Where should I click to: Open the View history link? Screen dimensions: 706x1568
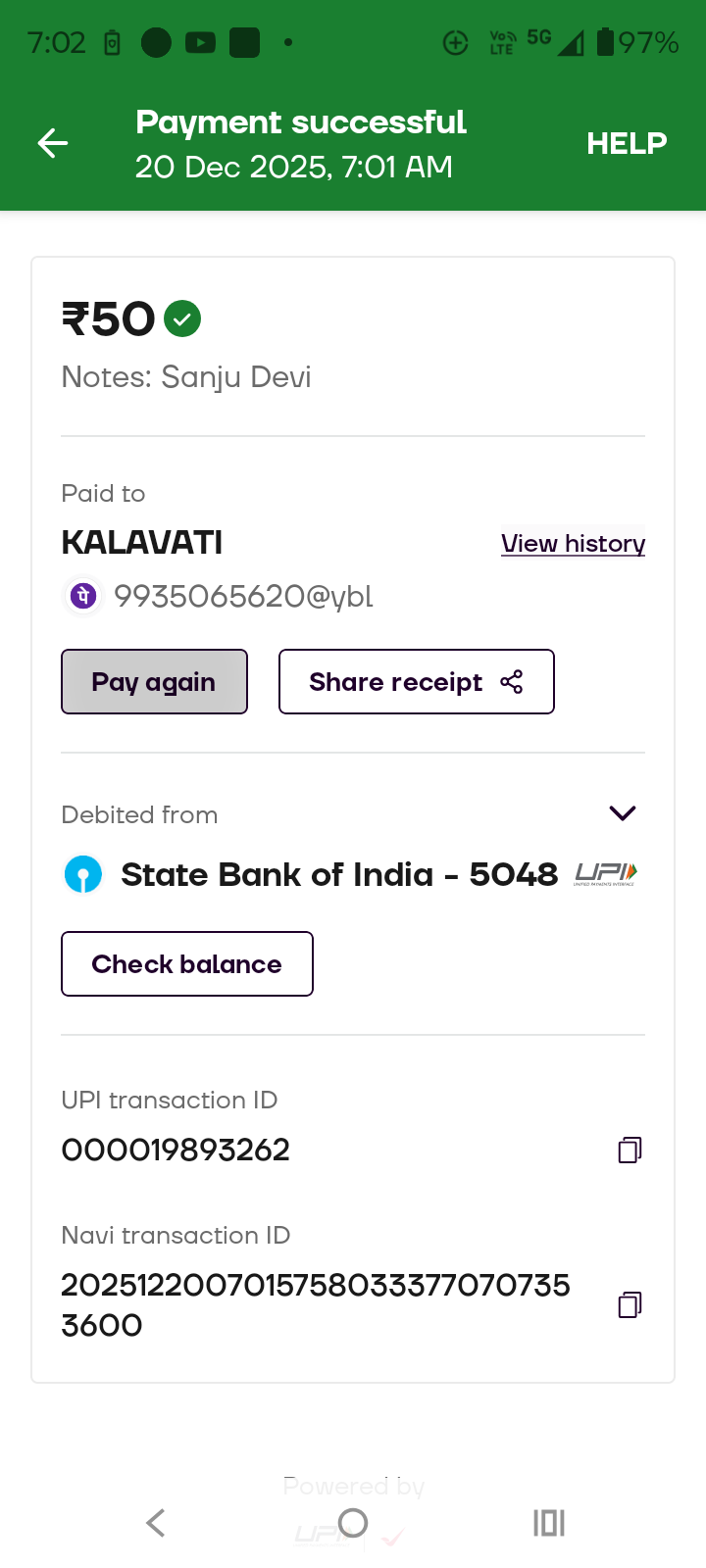click(573, 543)
